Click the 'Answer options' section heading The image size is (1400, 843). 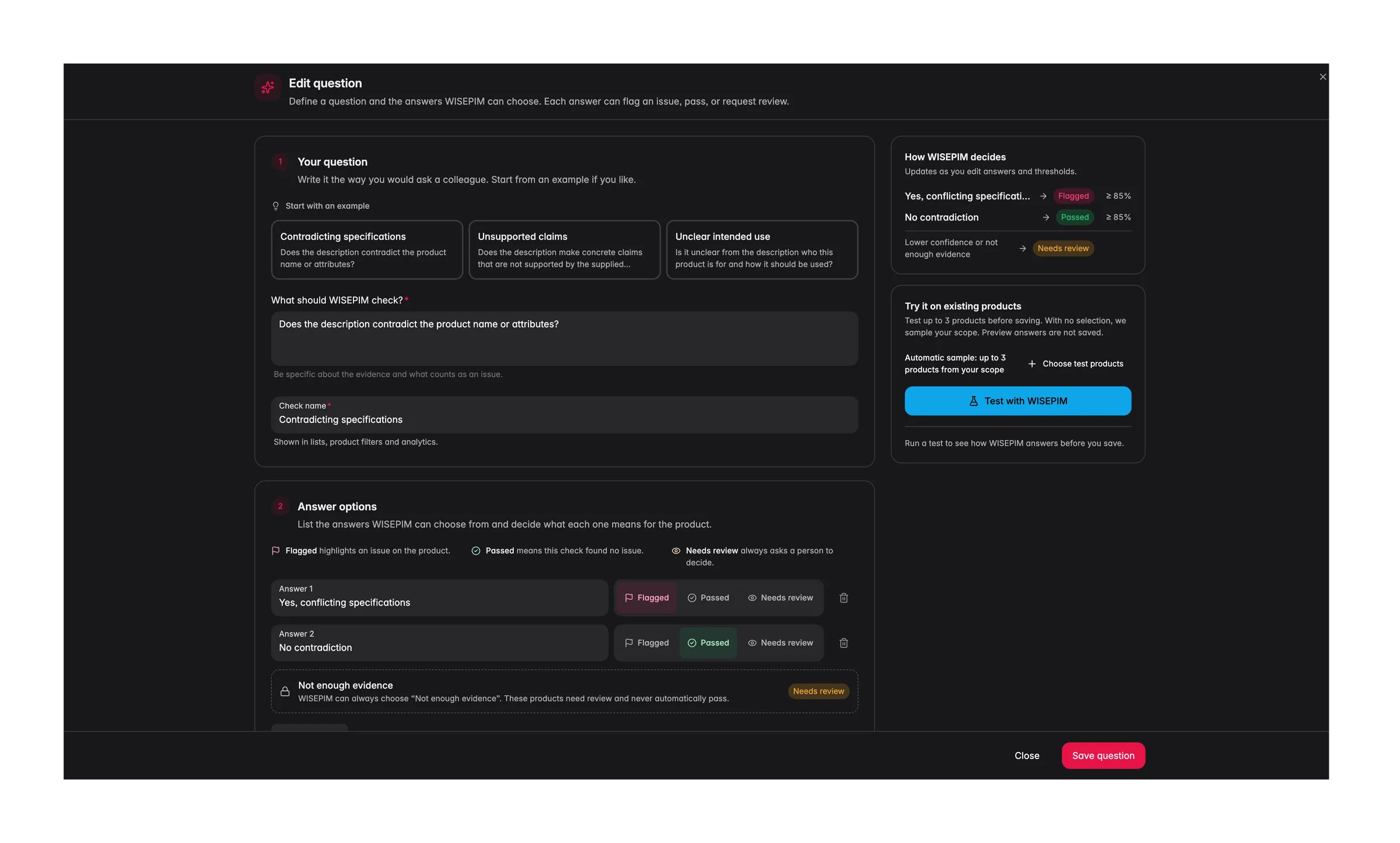[337, 506]
